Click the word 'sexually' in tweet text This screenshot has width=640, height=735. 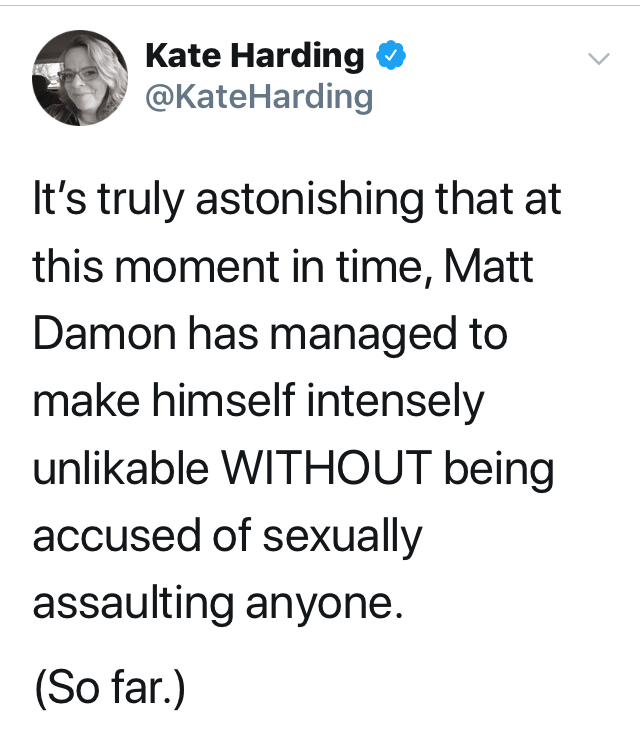343,538
